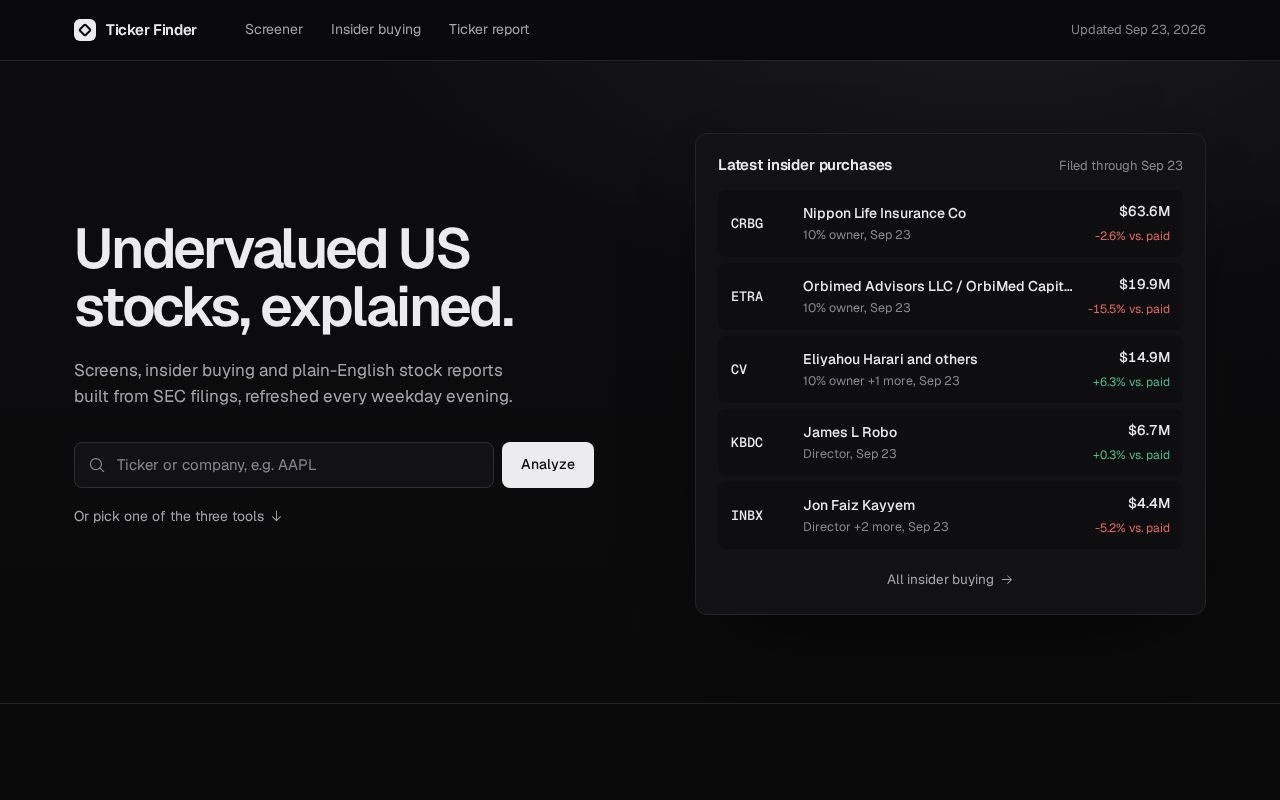Click the -2.6% vs. paid value
This screenshot has height=800, width=1280.
tap(1132, 236)
